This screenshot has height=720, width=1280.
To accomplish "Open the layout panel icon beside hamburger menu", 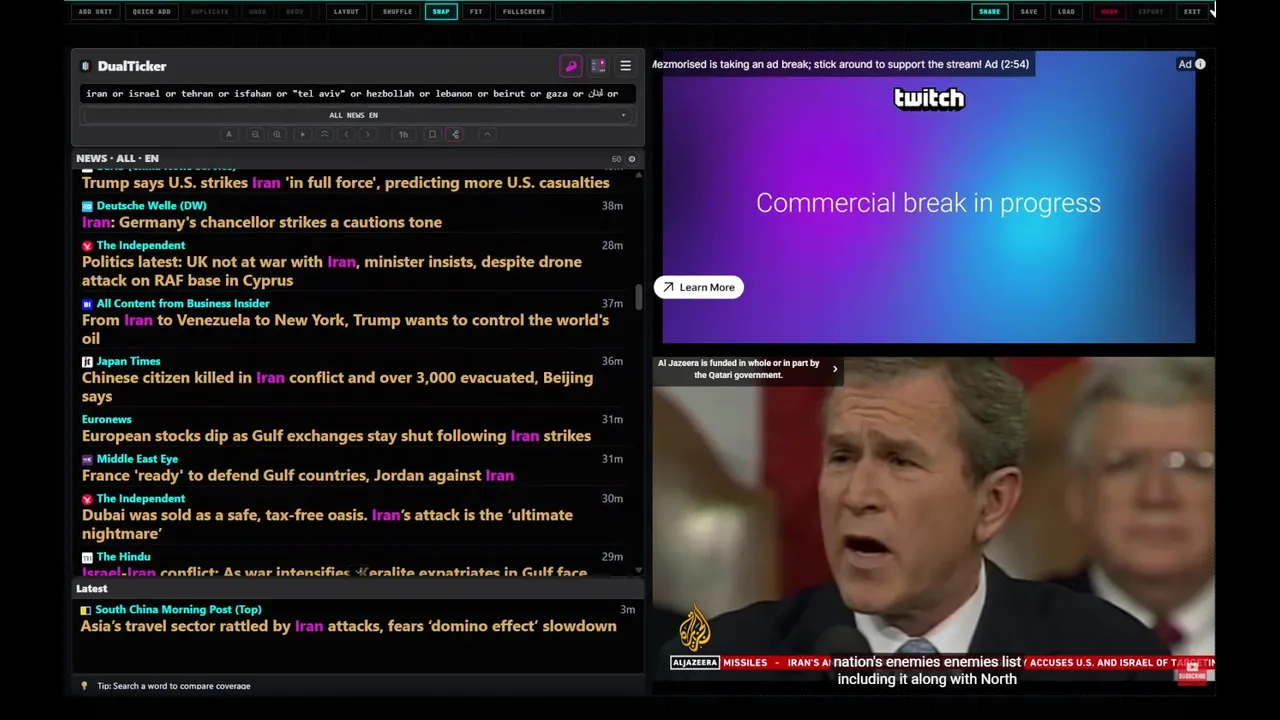I will [x=598, y=66].
